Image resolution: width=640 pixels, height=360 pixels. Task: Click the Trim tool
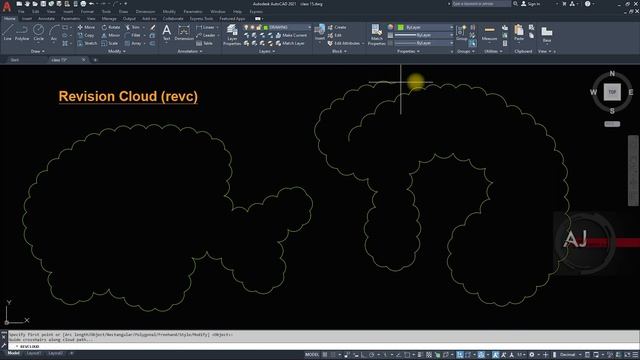pyautogui.click(x=132, y=27)
